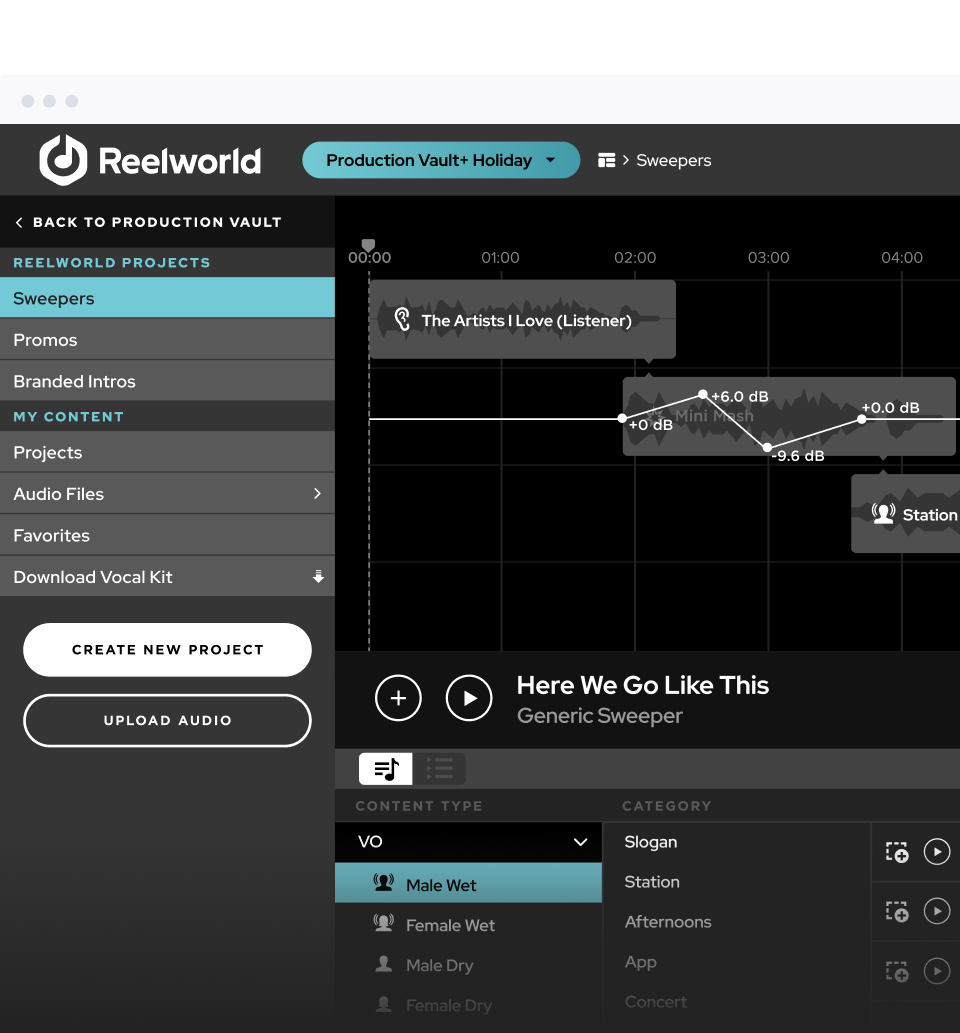Add Here We Go Like This with plus
Viewport: 960px width, 1033px height.
[398, 698]
